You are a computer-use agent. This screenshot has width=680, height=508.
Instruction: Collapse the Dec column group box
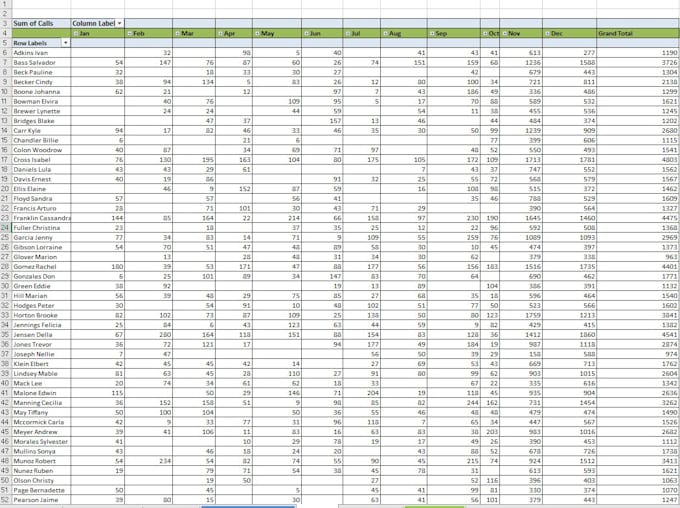[x=547, y=33]
